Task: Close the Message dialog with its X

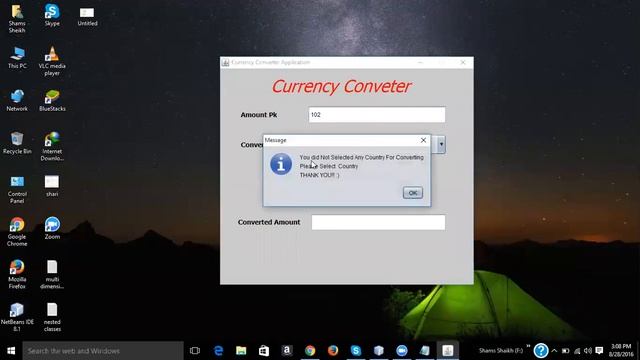Action: 423,140
